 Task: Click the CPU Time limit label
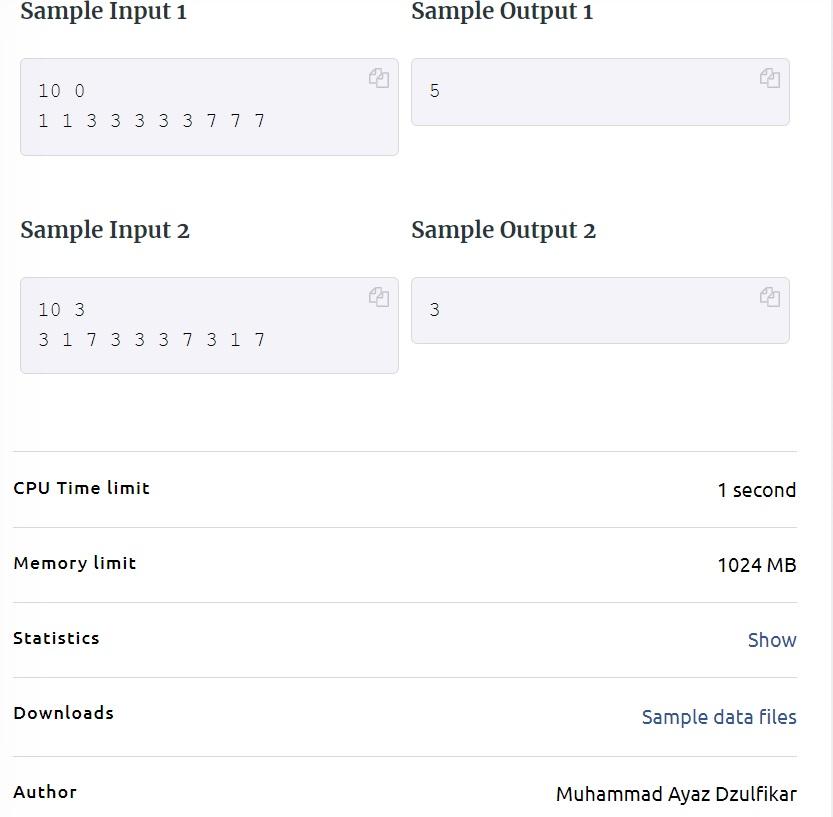pyautogui.click(x=81, y=488)
